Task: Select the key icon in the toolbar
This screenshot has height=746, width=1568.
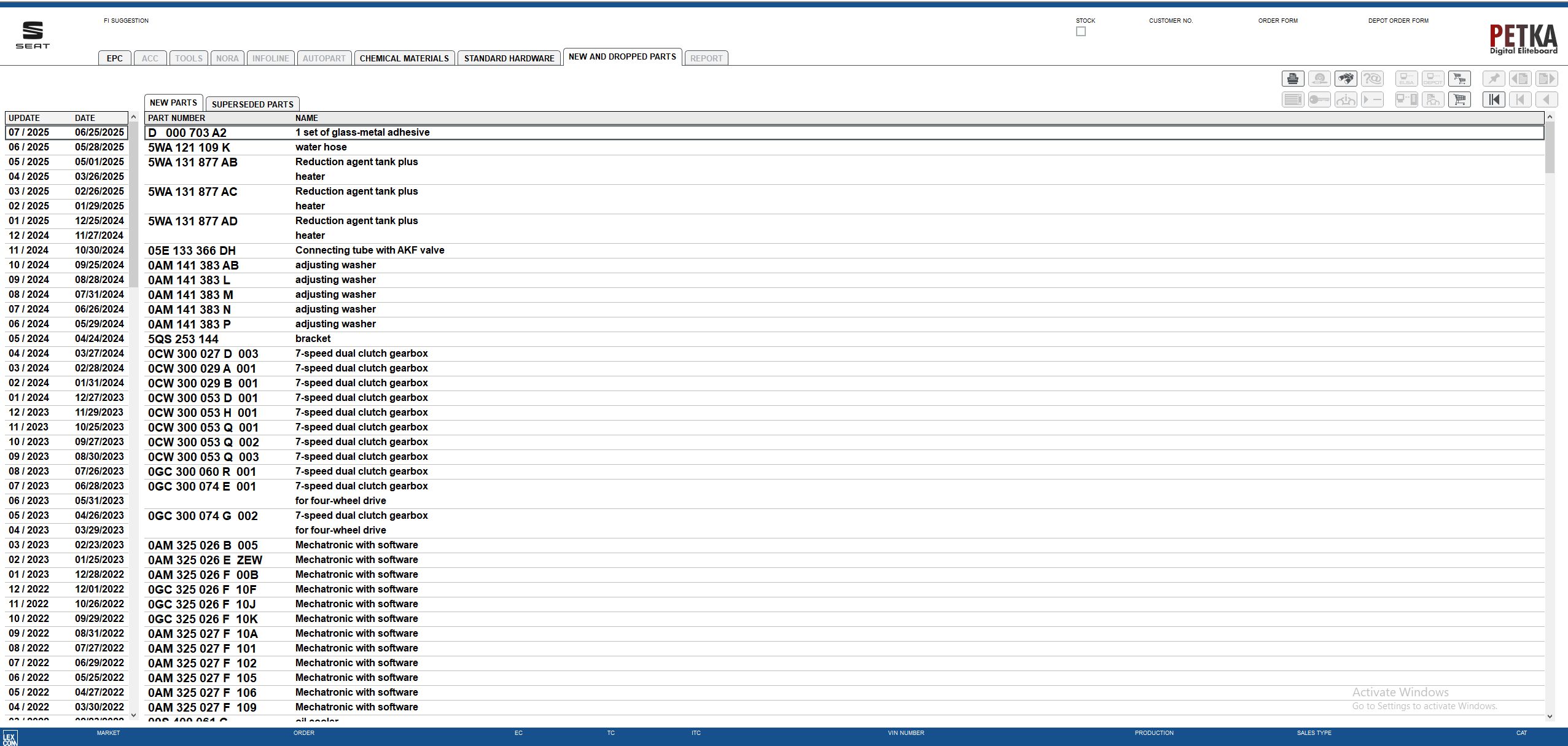Action: point(1319,99)
